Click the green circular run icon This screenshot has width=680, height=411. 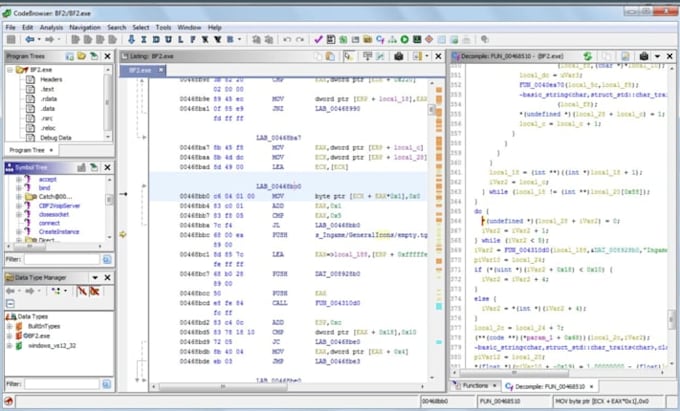405,39
